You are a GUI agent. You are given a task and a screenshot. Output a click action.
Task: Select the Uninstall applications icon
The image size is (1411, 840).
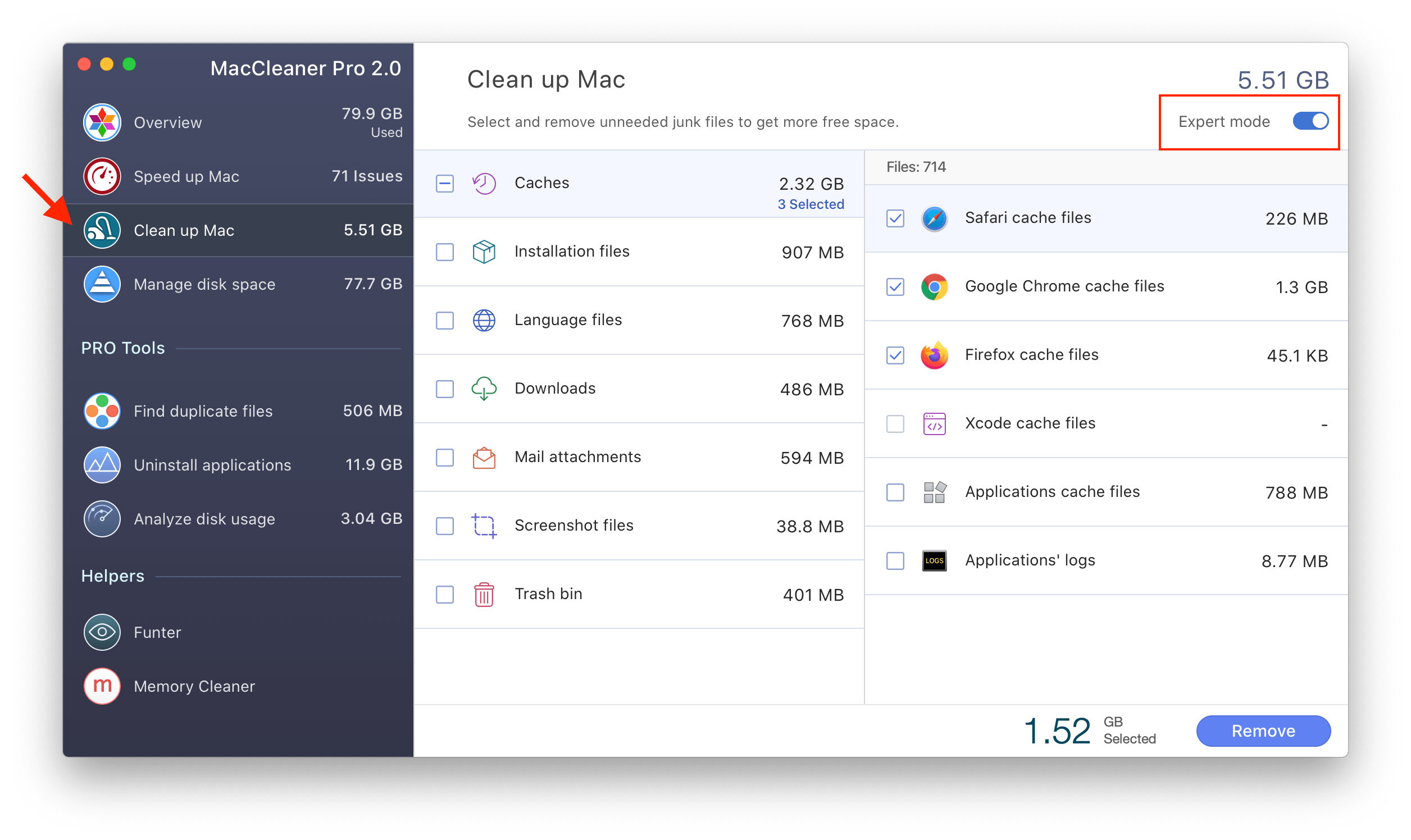click(x=103, y=462)
